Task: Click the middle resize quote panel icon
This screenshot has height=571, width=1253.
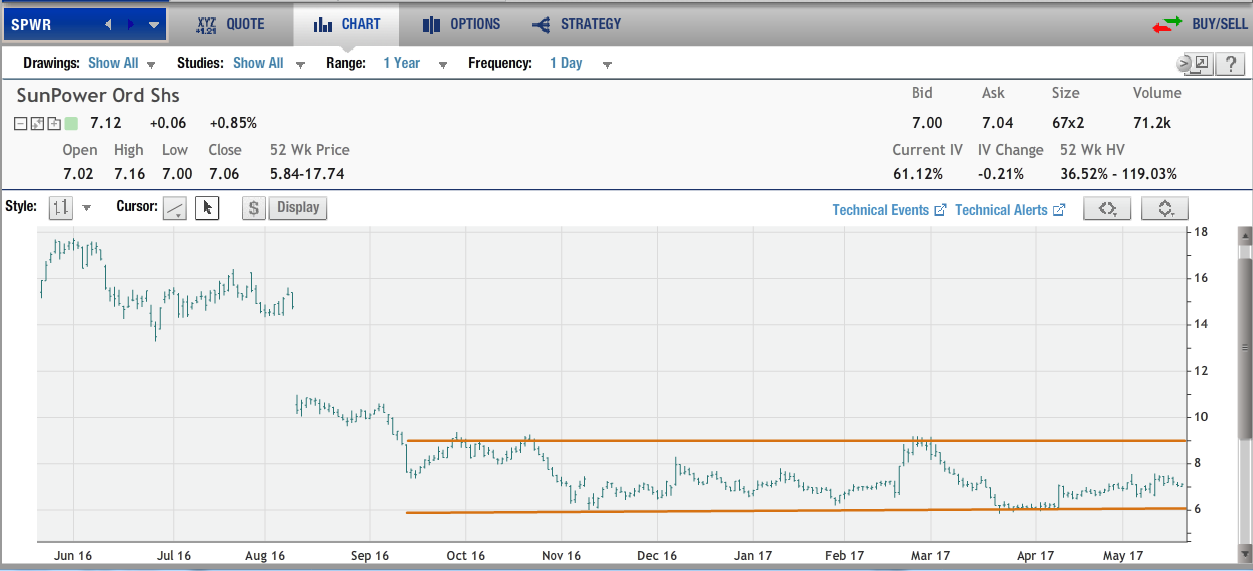Action: [x=37, y=124]
